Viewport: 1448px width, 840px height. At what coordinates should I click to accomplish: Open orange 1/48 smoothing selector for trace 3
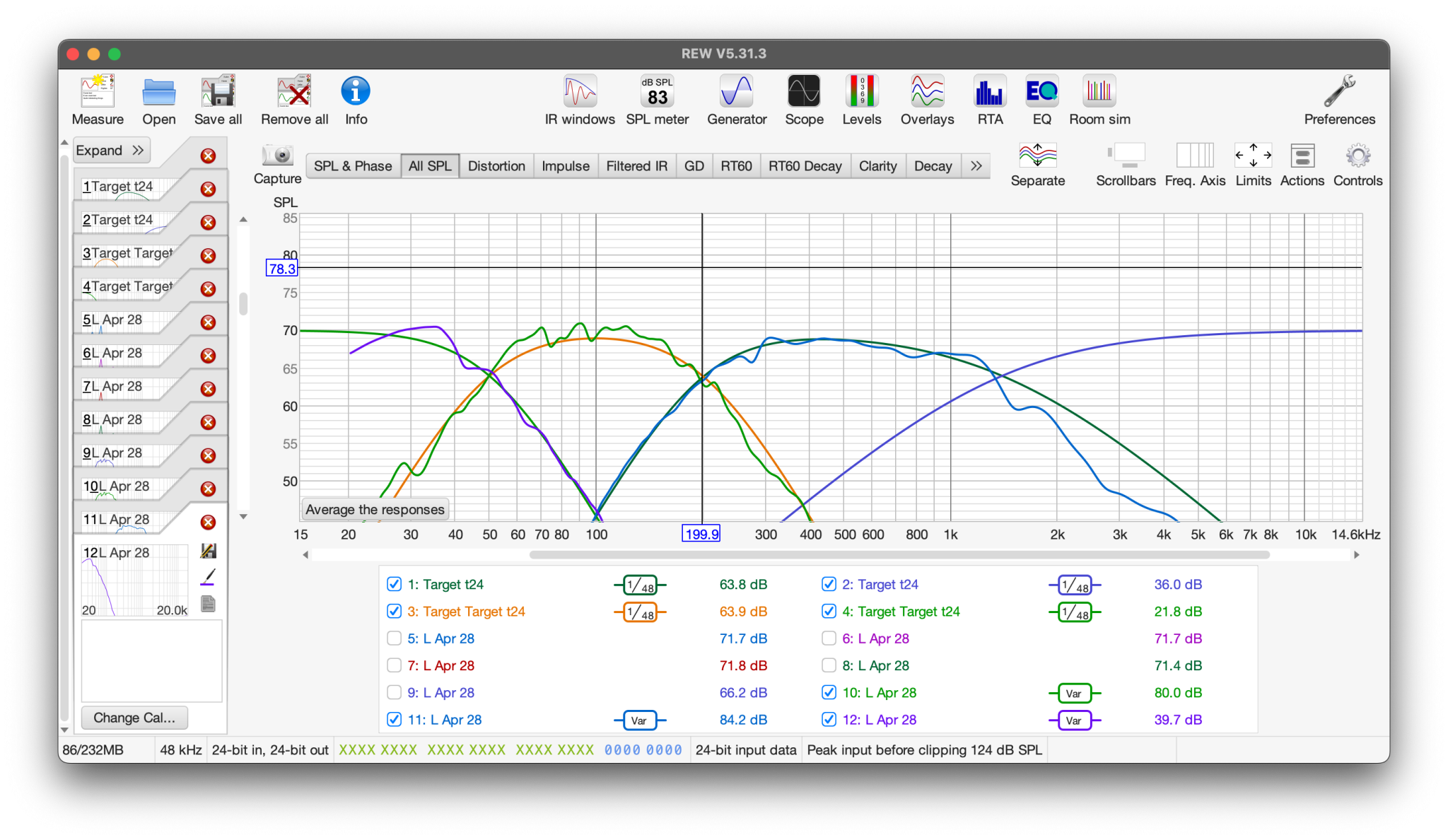[x=640, y=612]
